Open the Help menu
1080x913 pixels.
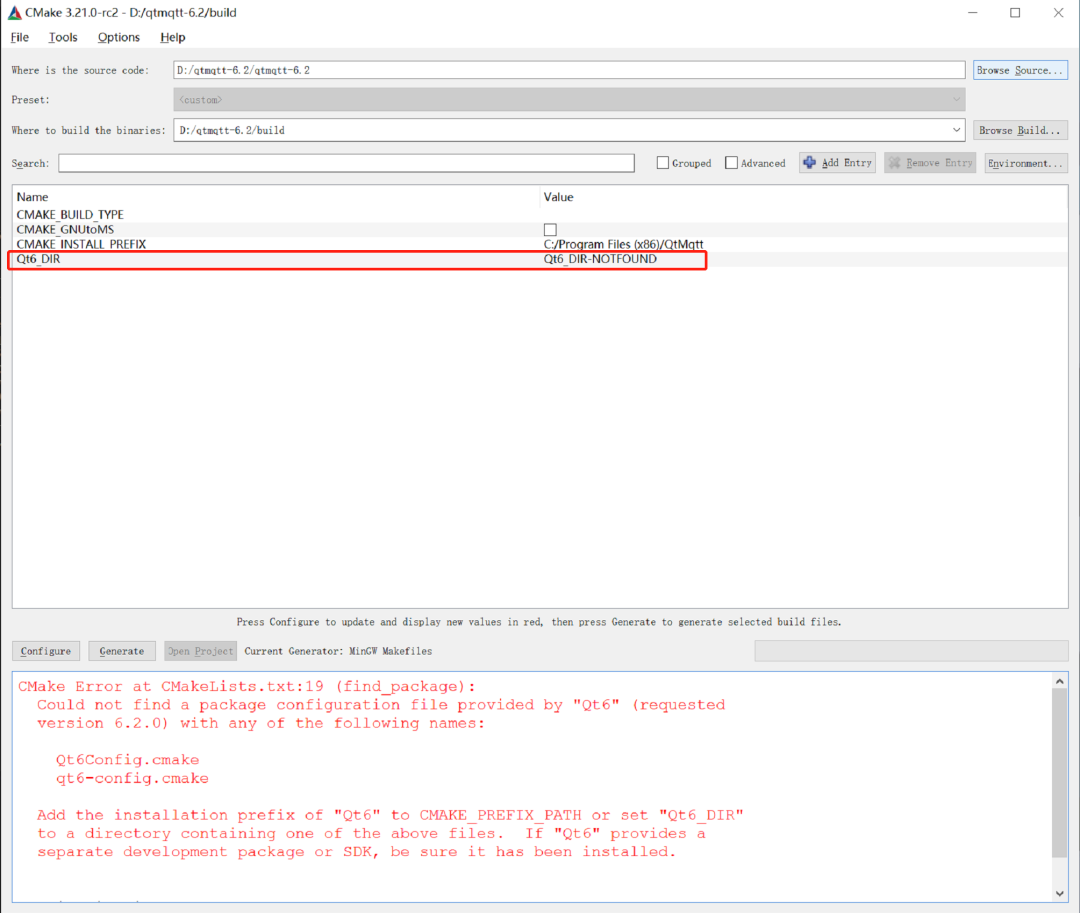pyautogui.click(x=172, y=37)
